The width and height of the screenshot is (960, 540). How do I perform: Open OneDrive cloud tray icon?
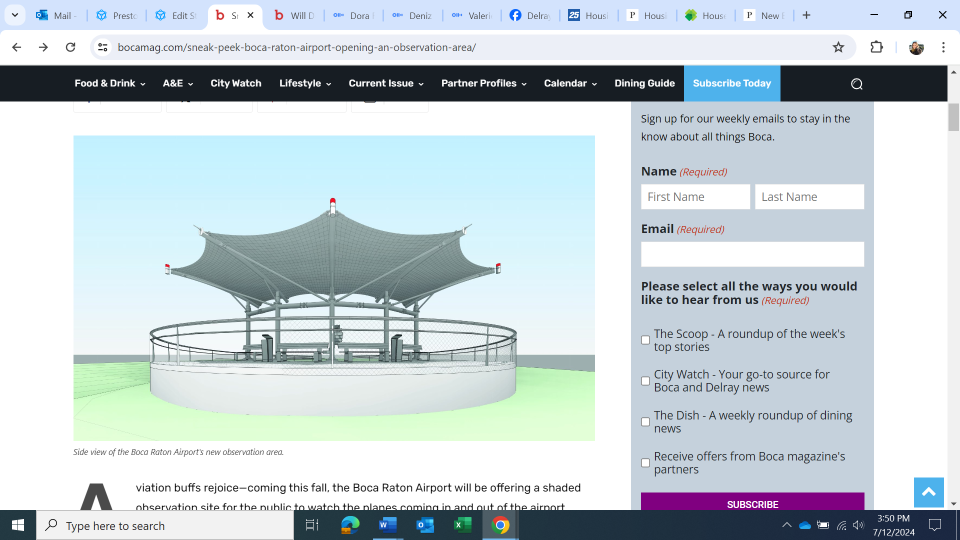pyautogui.click(x=805, y=525)
